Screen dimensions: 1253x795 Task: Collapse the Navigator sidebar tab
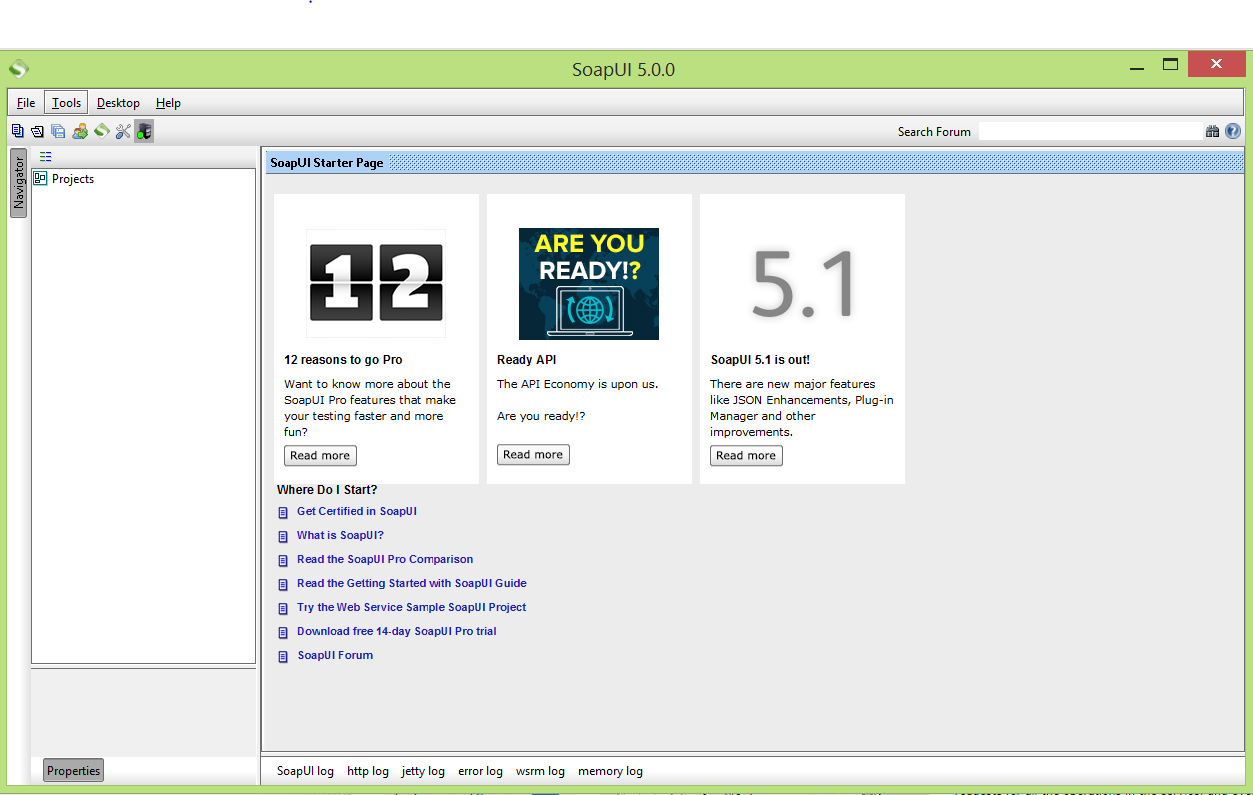(x=16, y=183)
